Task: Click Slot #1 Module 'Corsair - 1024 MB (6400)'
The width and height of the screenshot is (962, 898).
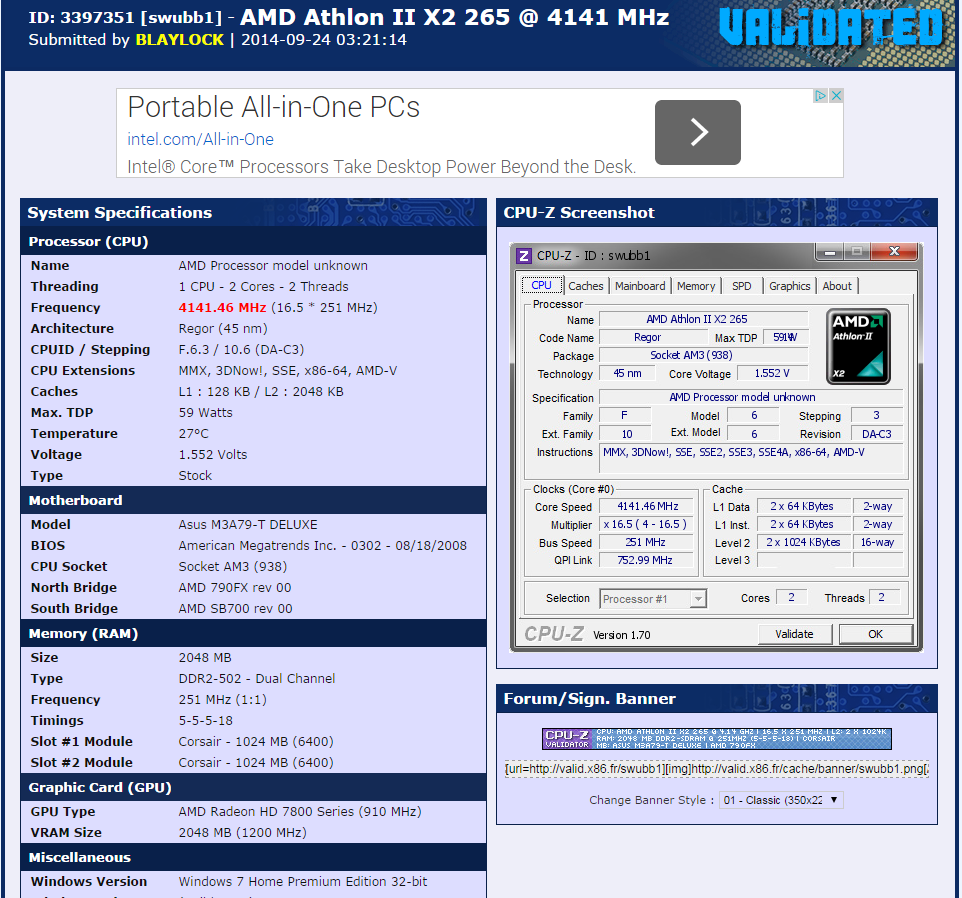Action: pos(256,742)
